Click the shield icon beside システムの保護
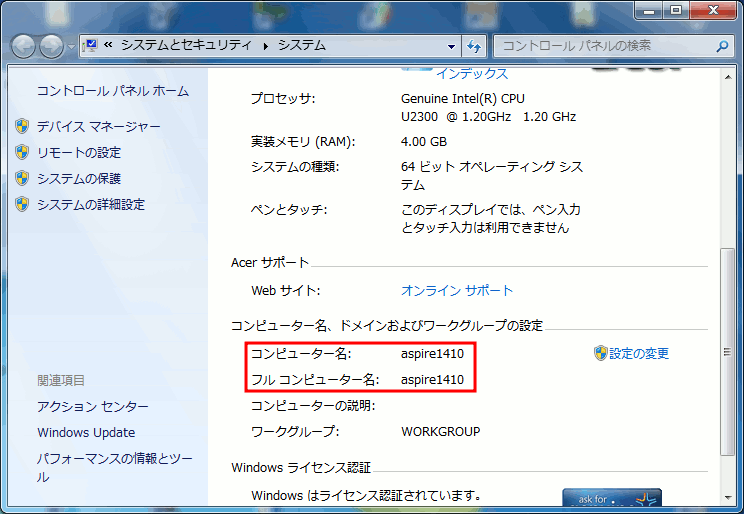The width and height of the screenshot is (744, 514). (22, 178)
